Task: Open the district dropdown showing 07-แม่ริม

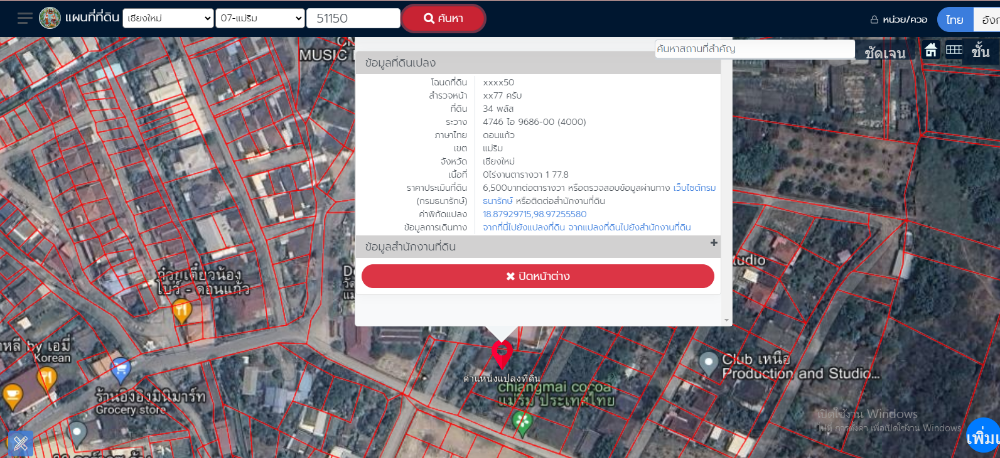Action: point(260,18)
